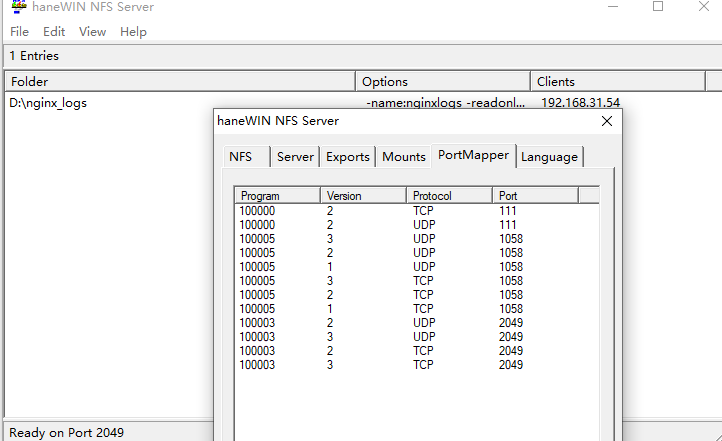
Task: Select 100005 version 1 TCP row
Action: tap(417, 308)
